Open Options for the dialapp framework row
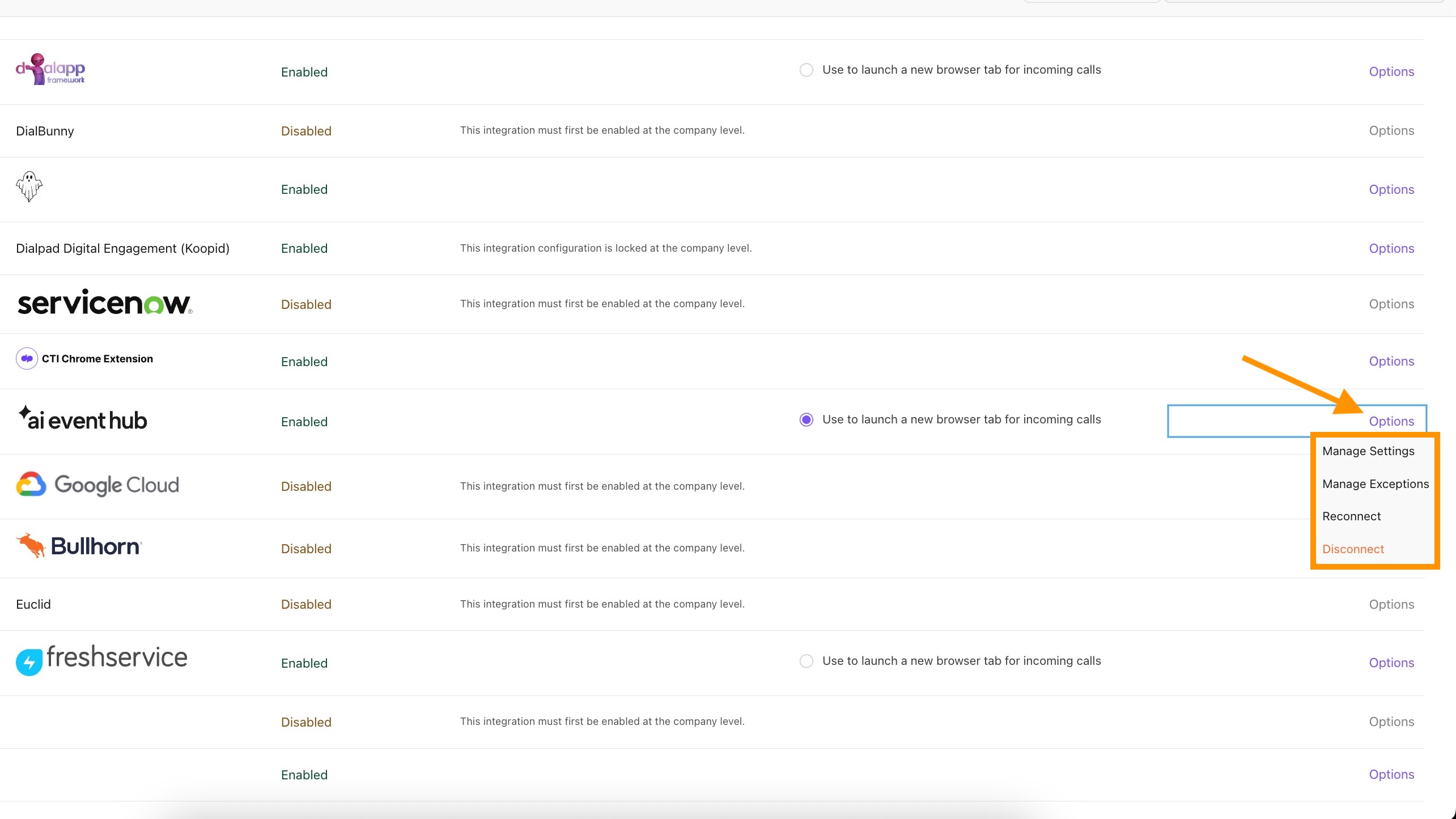 click(x=1391, y=71)
